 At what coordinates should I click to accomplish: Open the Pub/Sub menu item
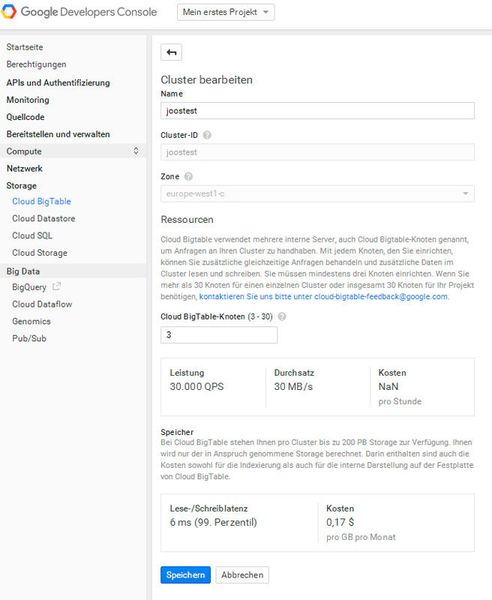point(29,338)
